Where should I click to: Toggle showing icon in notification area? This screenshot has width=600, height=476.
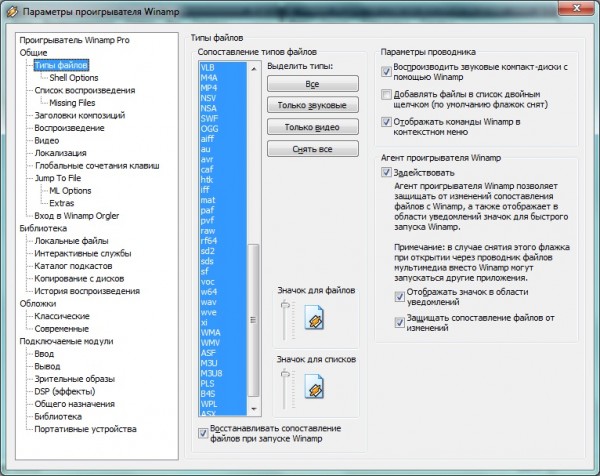coord(399,297)
